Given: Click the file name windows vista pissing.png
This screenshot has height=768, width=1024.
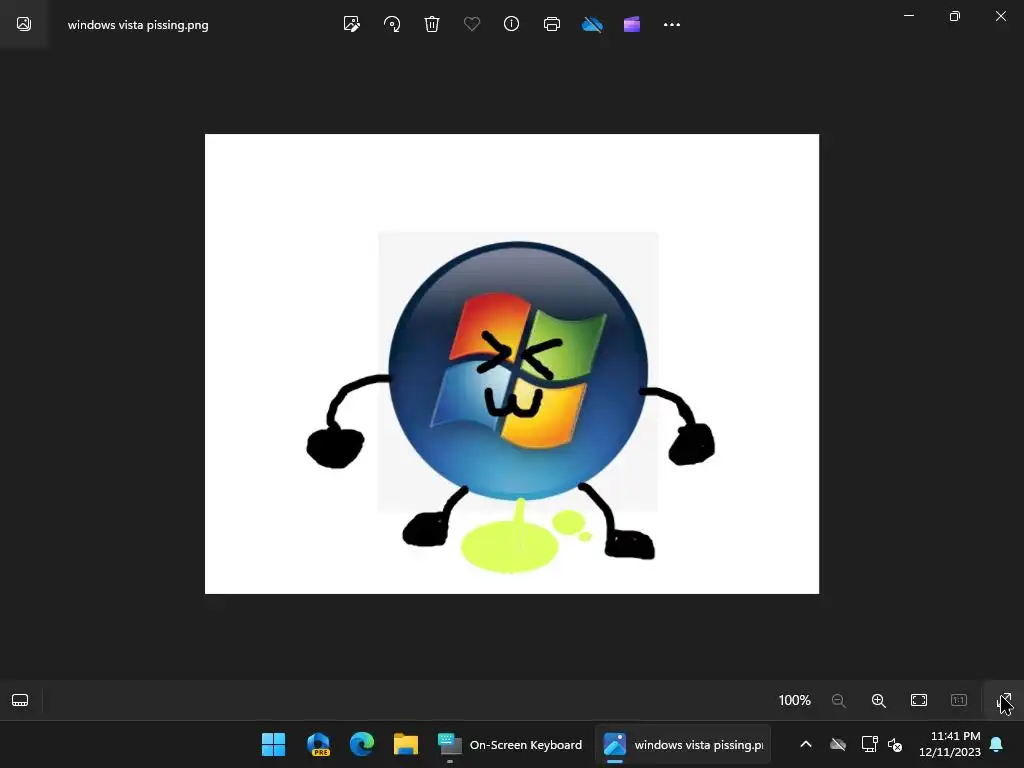Looking at the screenshot, I should click(x=138, y=25).
